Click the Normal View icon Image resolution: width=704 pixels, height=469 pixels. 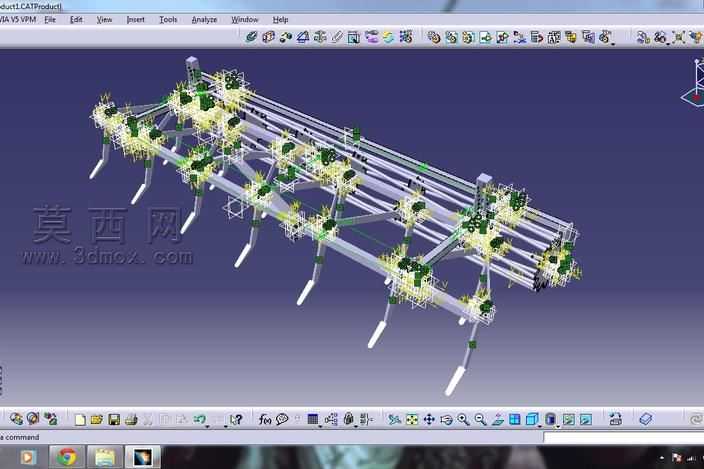[x=497, y=420]
